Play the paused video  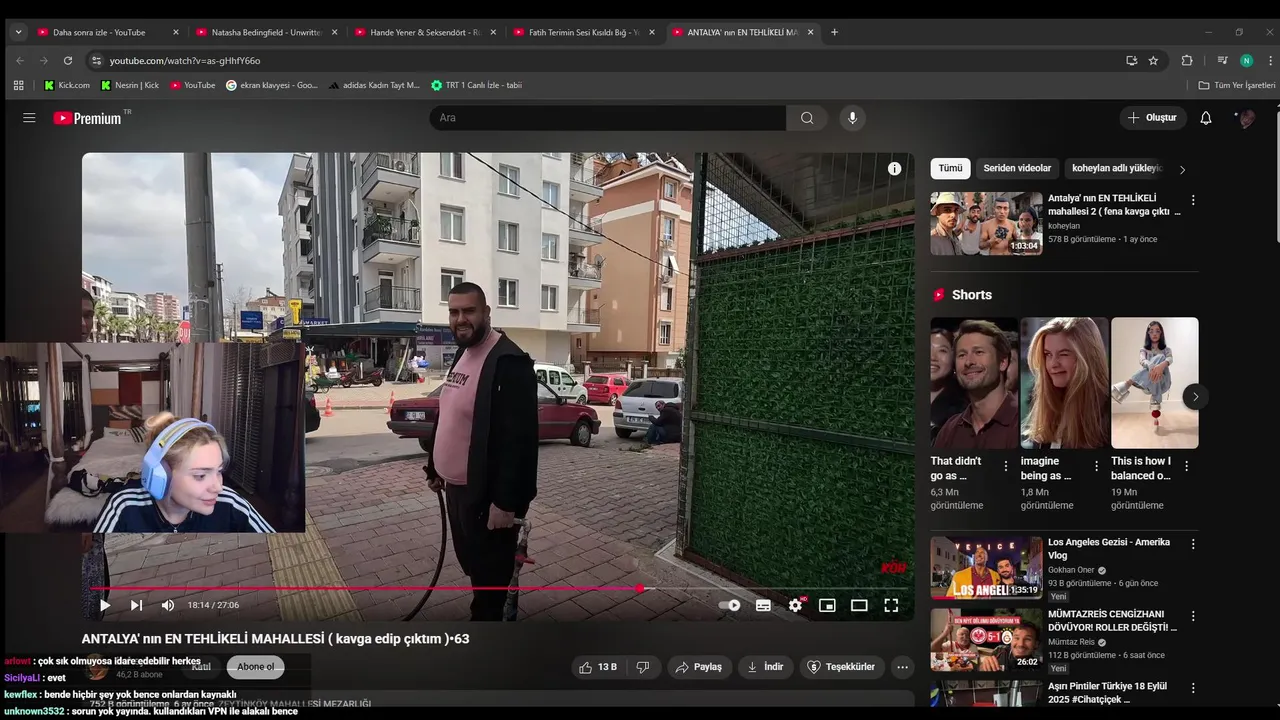pos(105,605)
